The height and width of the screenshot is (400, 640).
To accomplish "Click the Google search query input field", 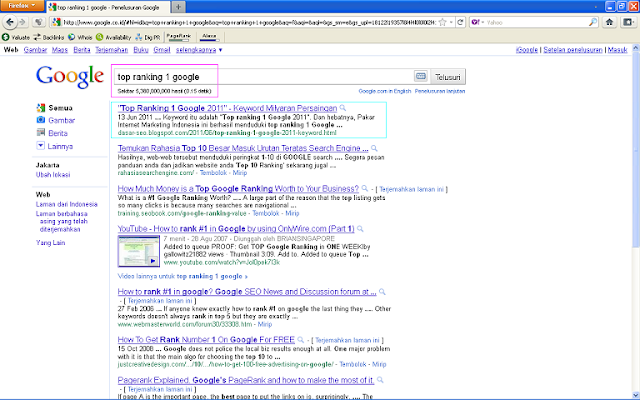I will point(263,77).
